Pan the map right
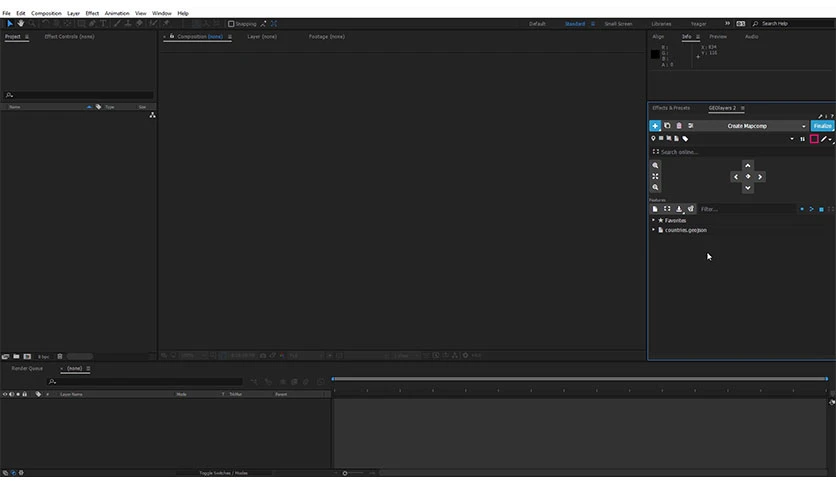836x484 pixels. (x=760, y=176)
